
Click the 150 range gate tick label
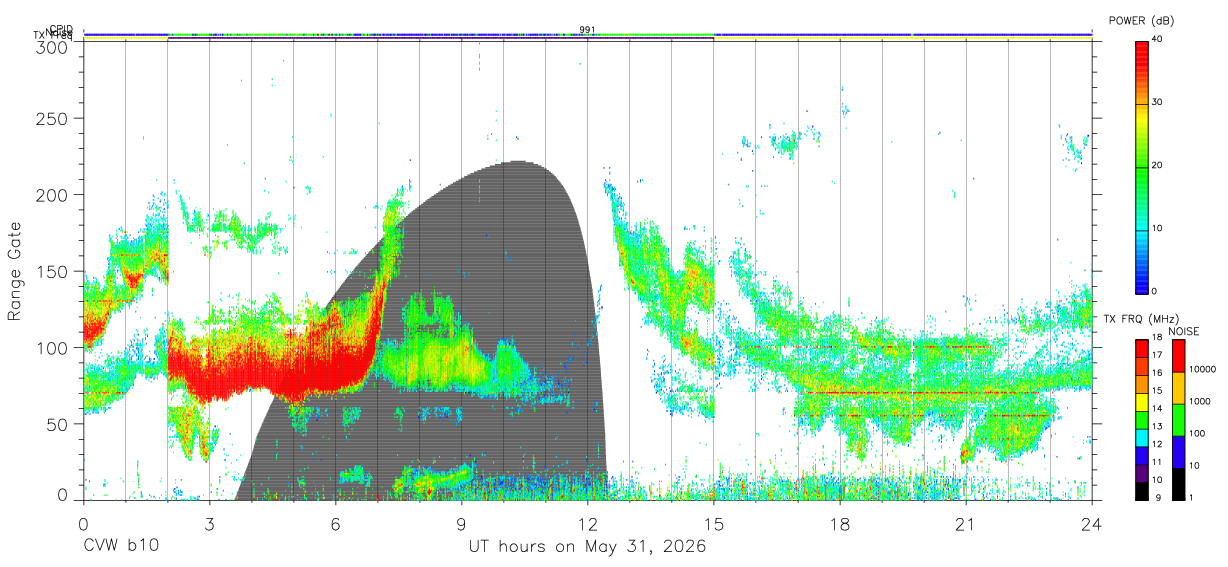point(54,271)
